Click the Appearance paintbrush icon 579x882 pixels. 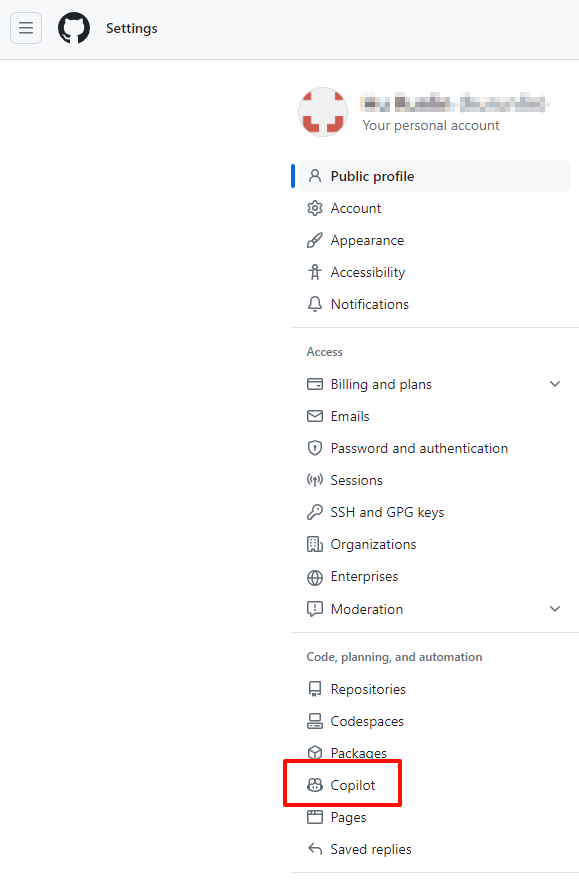coord(315,240)
